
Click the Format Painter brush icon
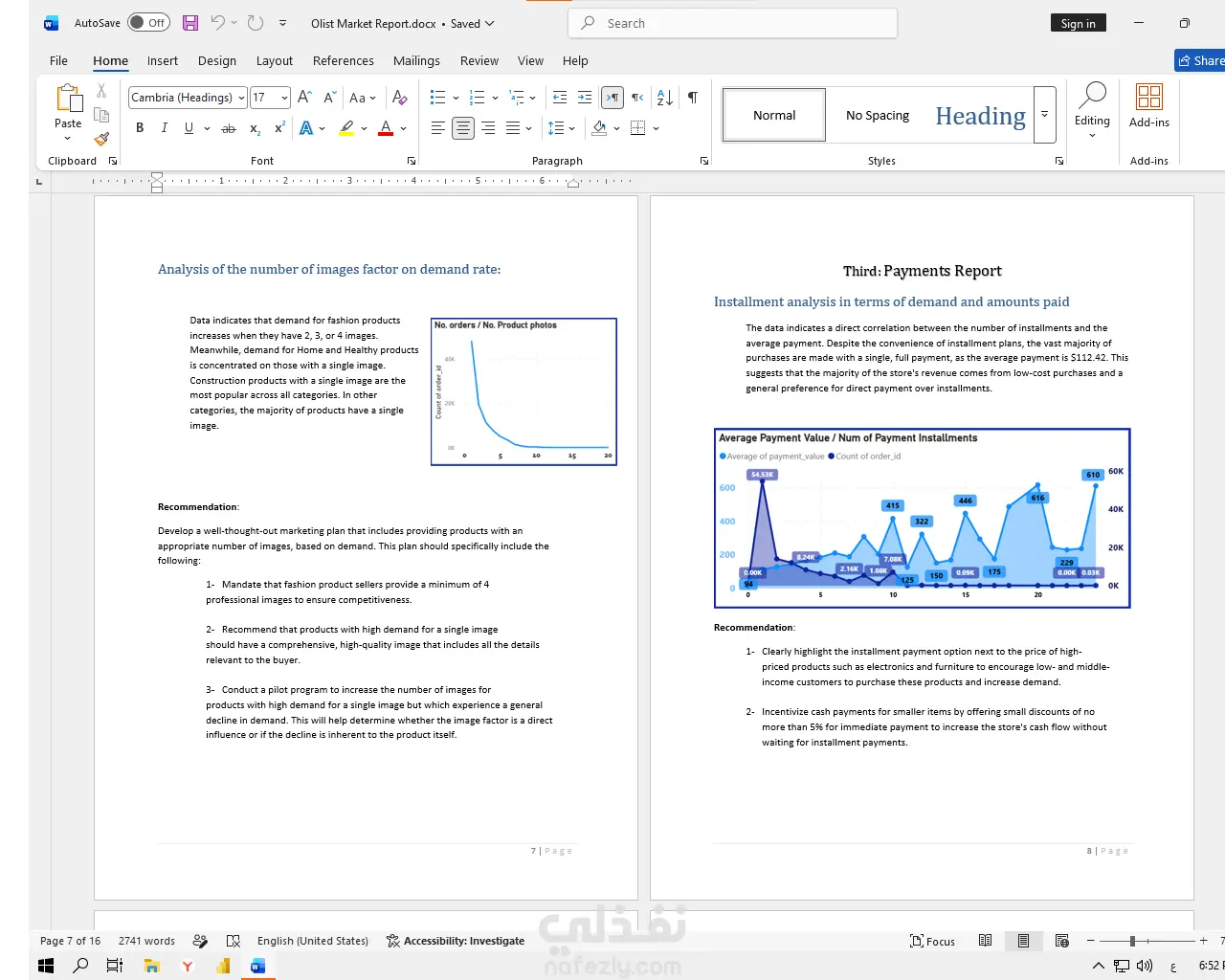[x=101, y=139]
